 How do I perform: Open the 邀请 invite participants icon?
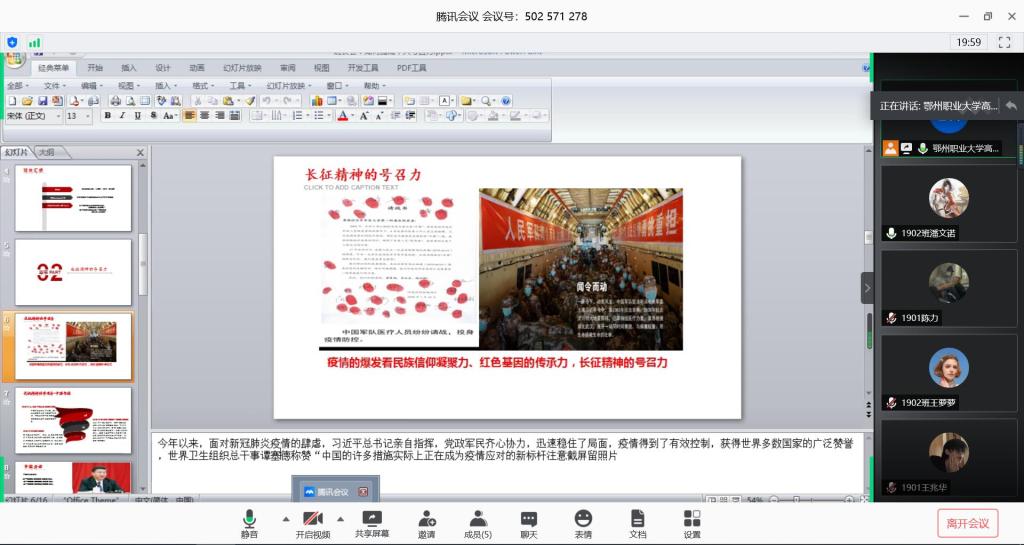point(427,523)
